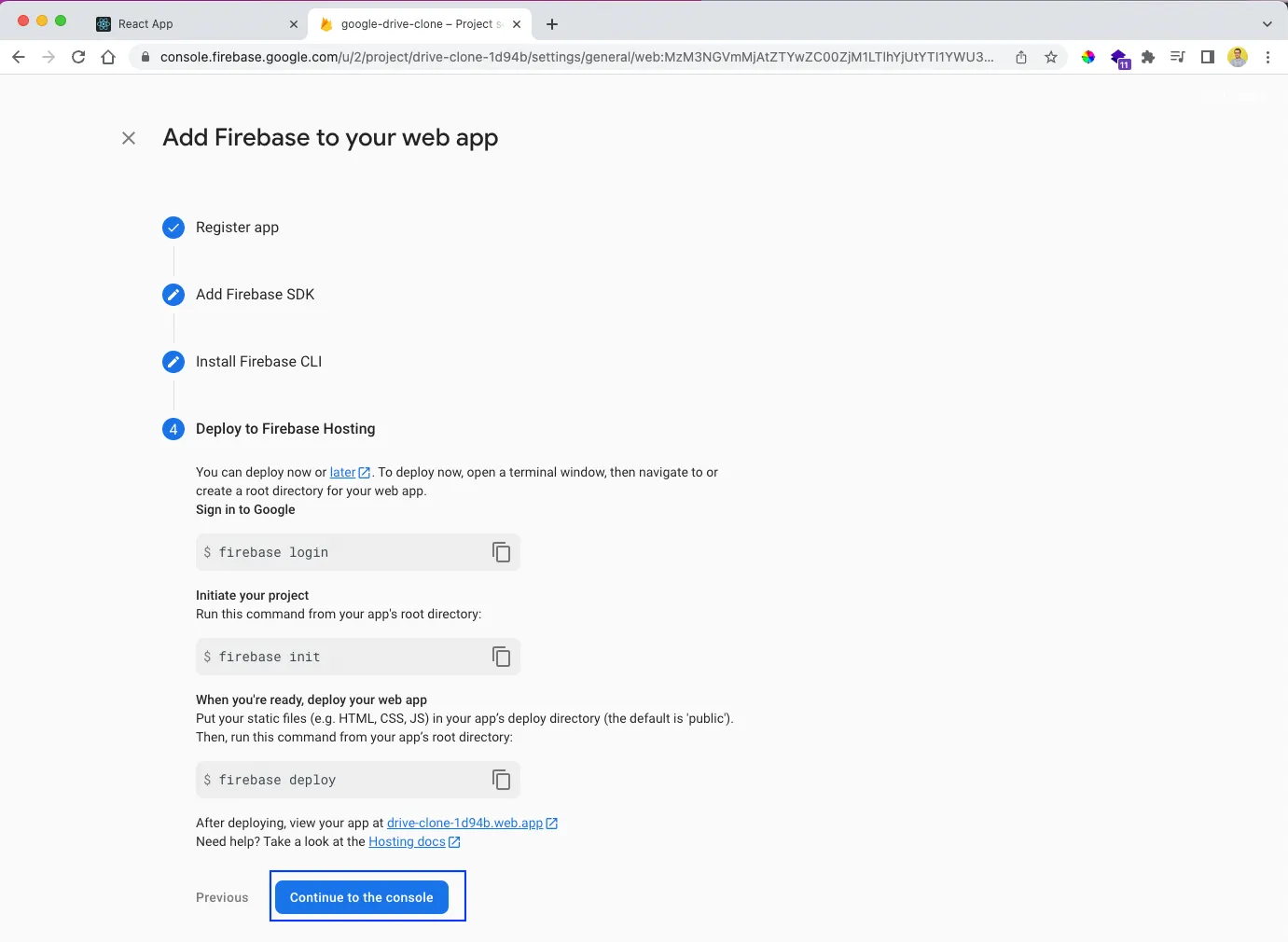Edit the Add Firebase SDK step
The width and height of the screenshot is (1288, 942).
(x=173, y=295)
